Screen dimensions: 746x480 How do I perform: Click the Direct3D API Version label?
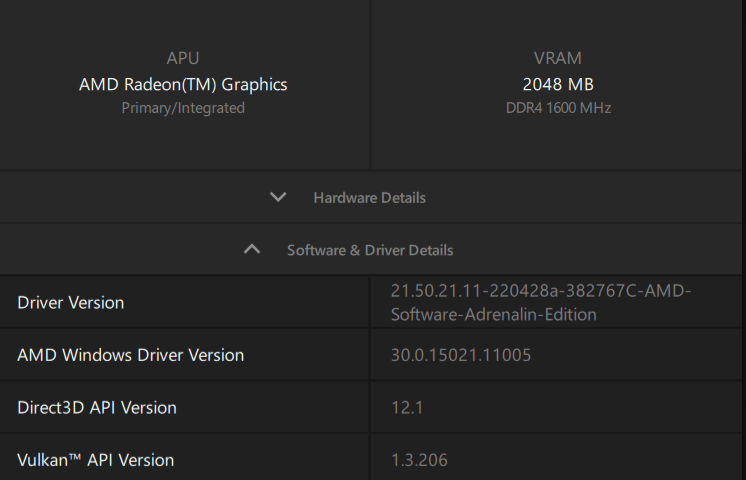[97, 408]
